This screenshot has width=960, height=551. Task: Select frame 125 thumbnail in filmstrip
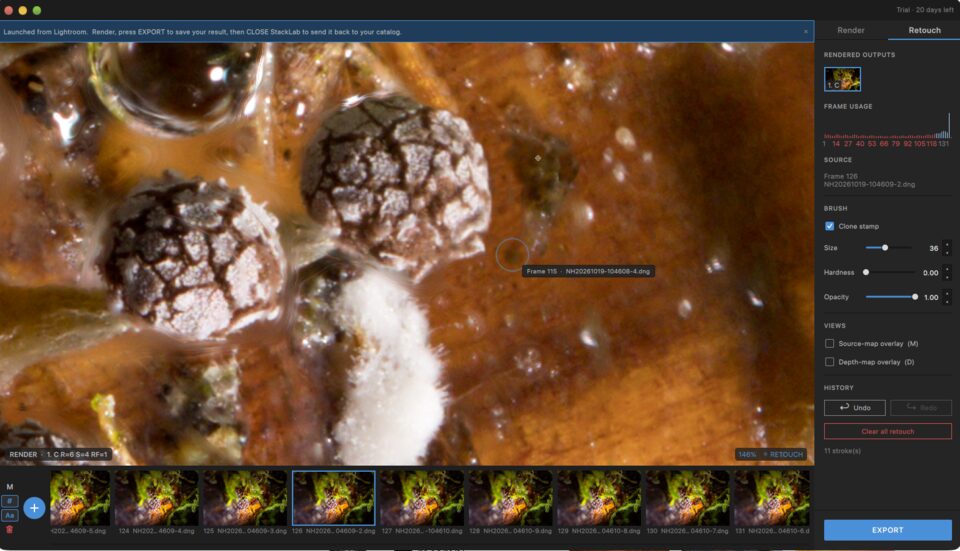point(245,498)
